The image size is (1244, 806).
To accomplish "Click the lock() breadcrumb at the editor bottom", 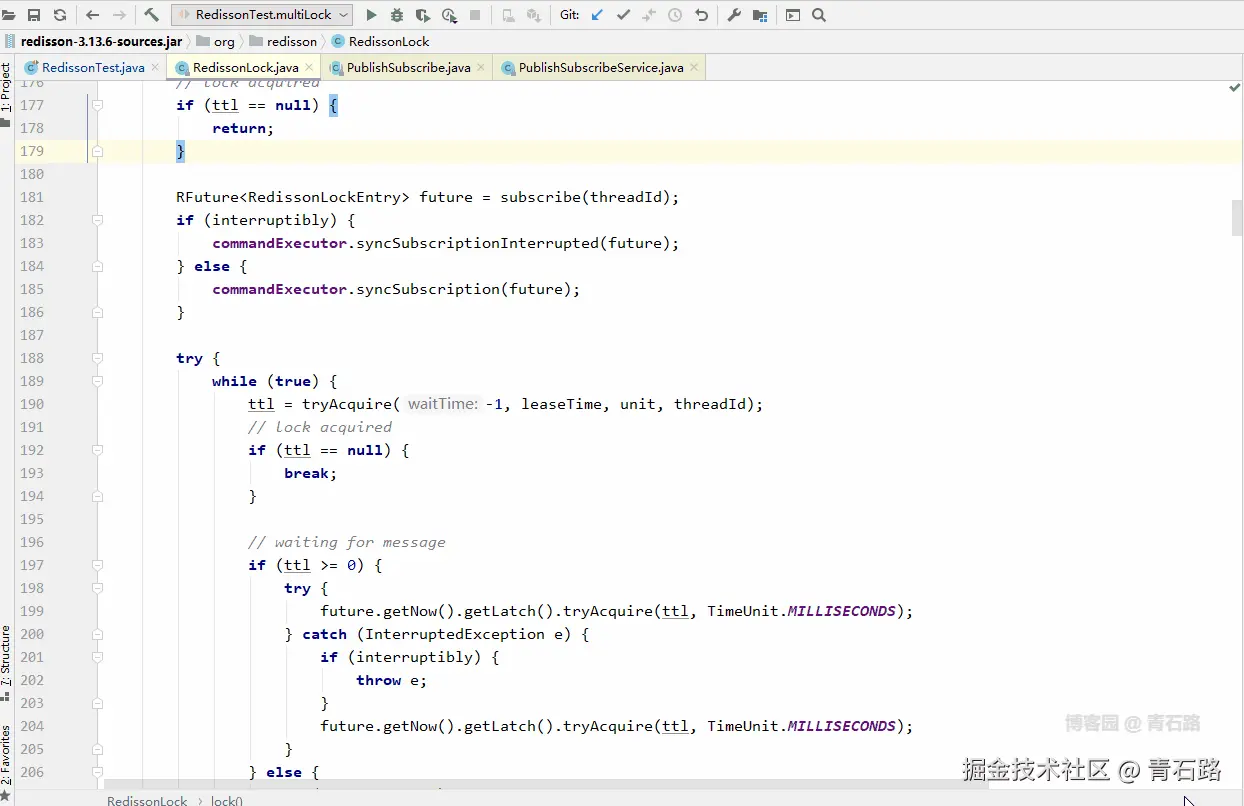I will pos(227,800).
